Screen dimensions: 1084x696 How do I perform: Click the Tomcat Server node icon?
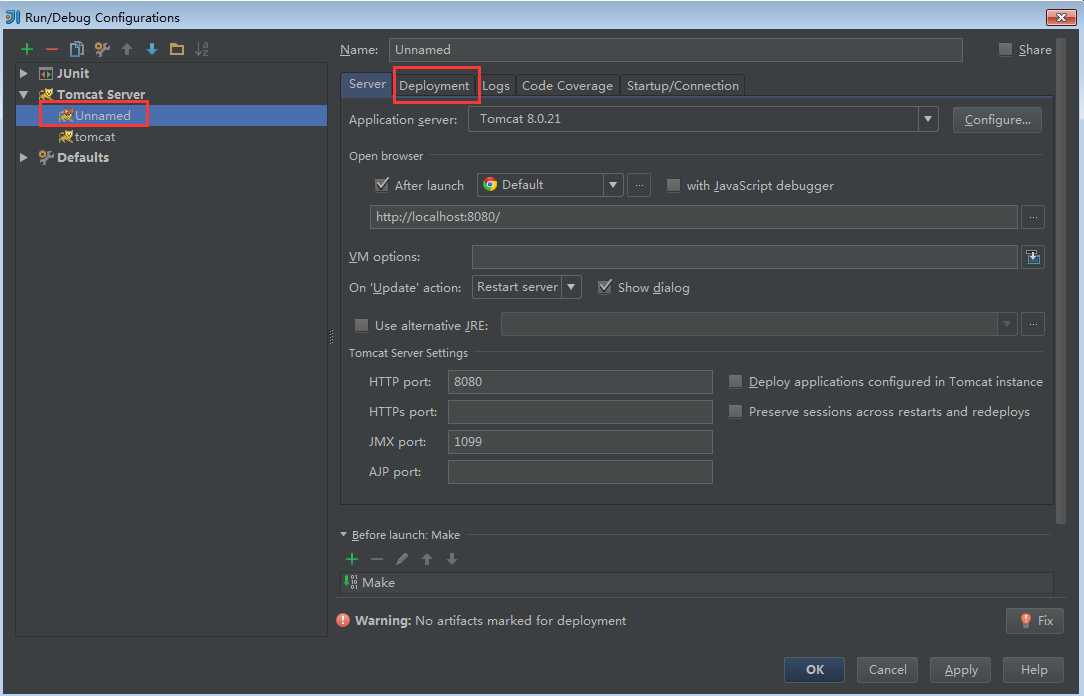[46, 94]
